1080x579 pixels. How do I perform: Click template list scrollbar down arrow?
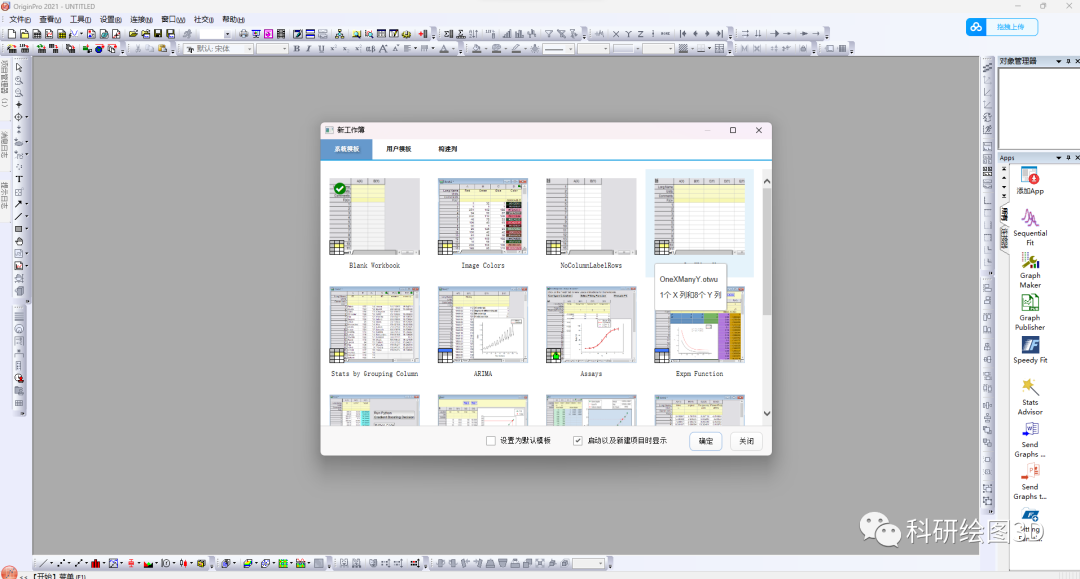[x=767, y=414]
